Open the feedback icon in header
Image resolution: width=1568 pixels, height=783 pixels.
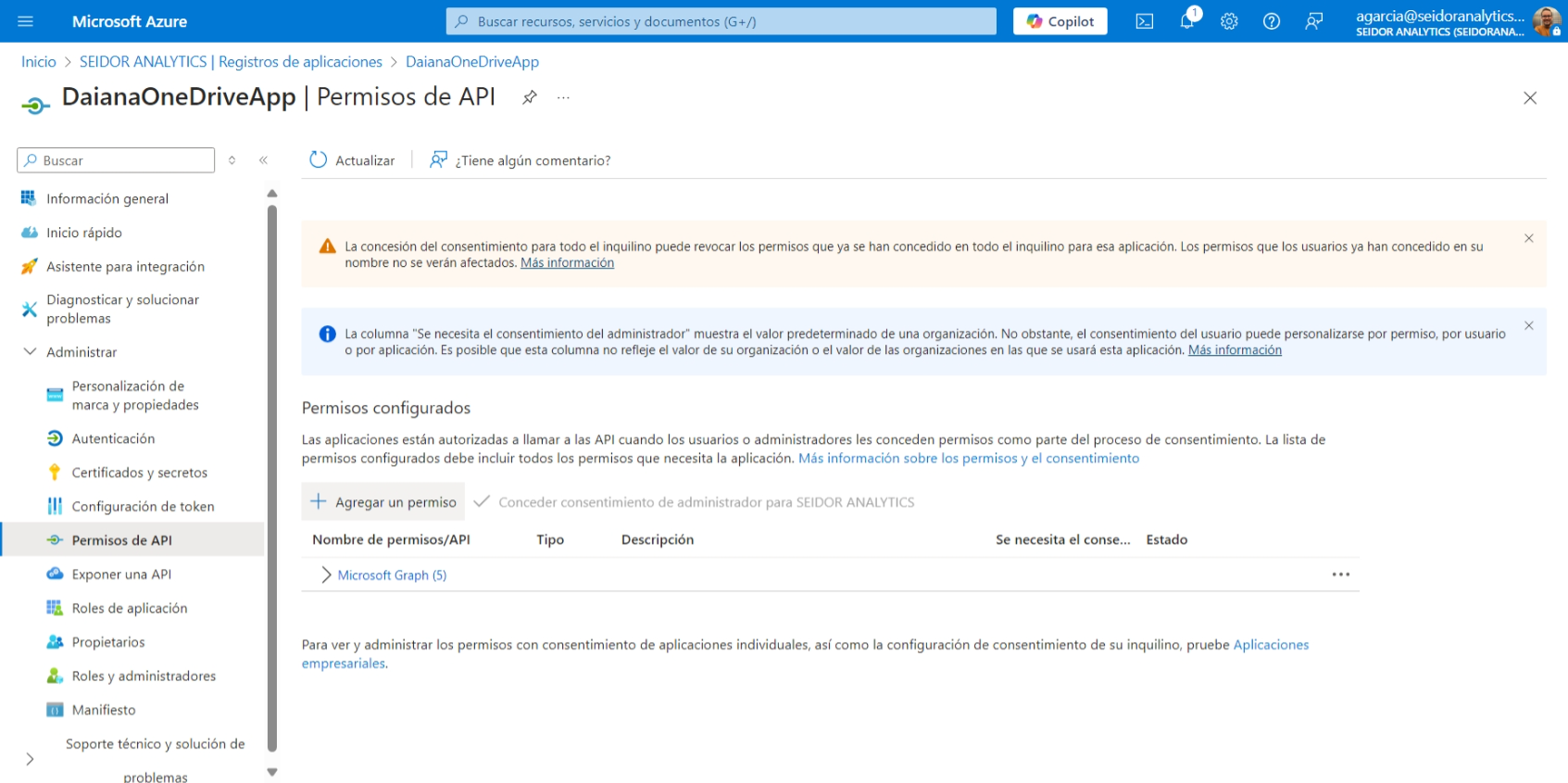tap(1313, 21)
